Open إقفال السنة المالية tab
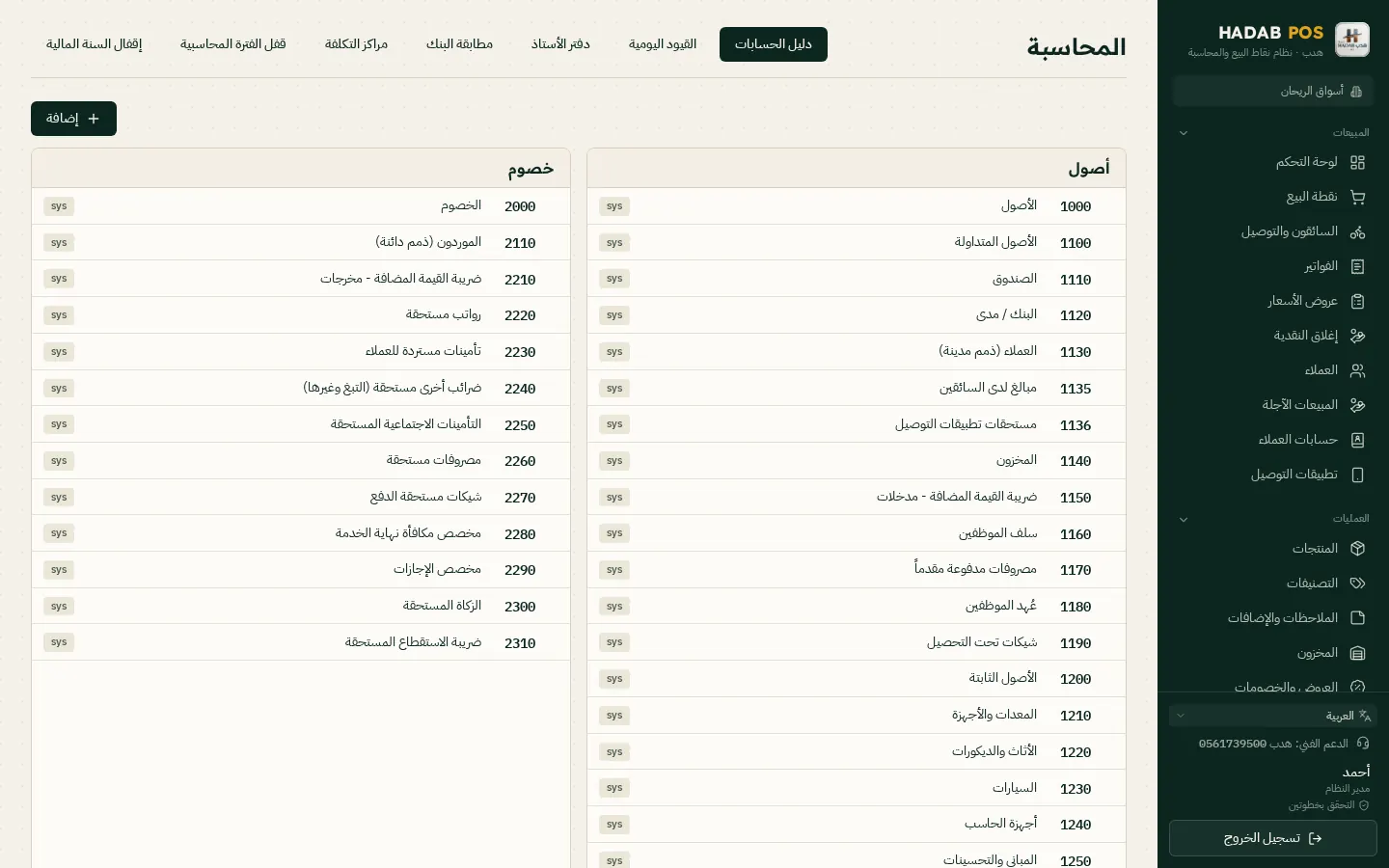The width and height of the screenshot is (1389, 868). point(94,44)
